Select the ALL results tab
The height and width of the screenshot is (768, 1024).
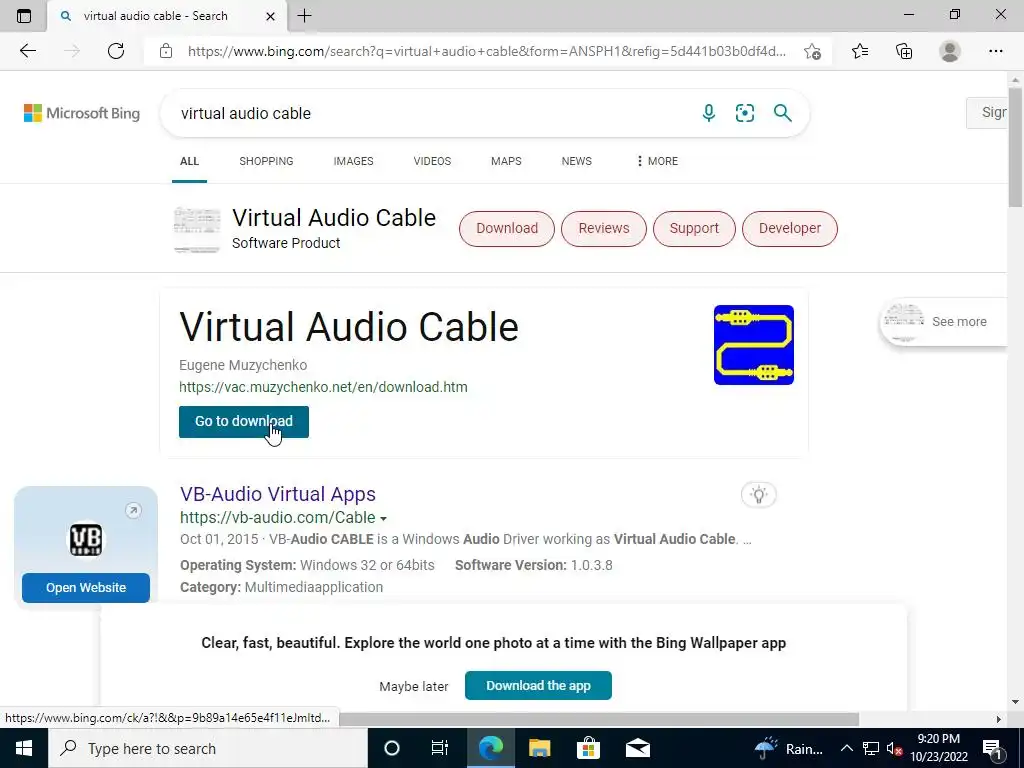(189, 161)
